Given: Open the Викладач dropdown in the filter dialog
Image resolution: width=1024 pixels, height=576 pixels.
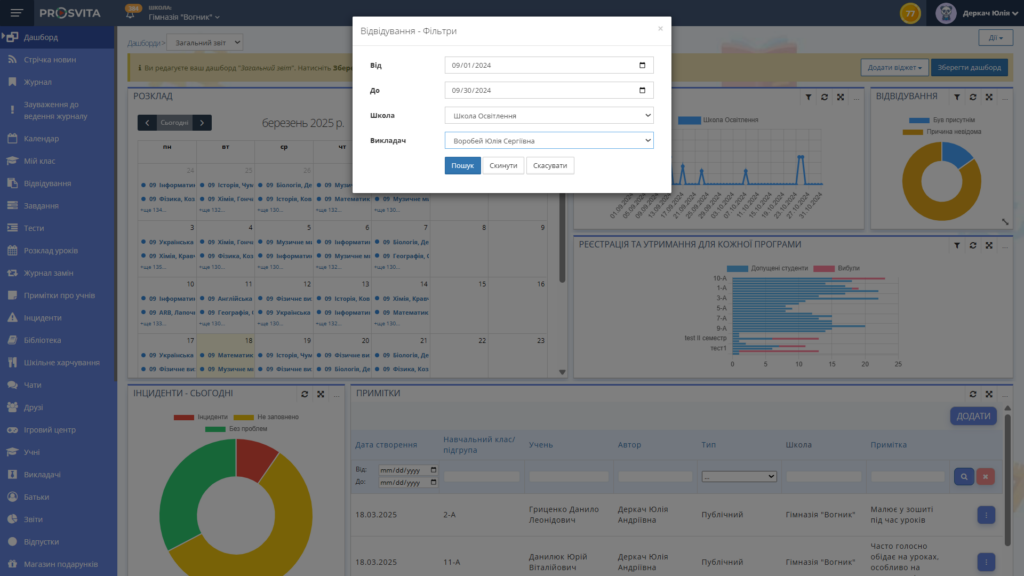Looking at the screenshot, I should tap(547, 138).
